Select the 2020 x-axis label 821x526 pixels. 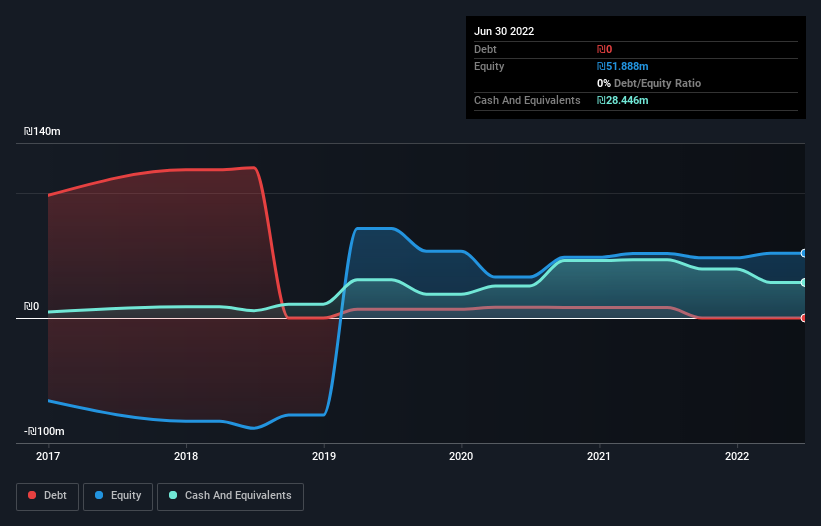pyautogui.click(x=461, y=456)
